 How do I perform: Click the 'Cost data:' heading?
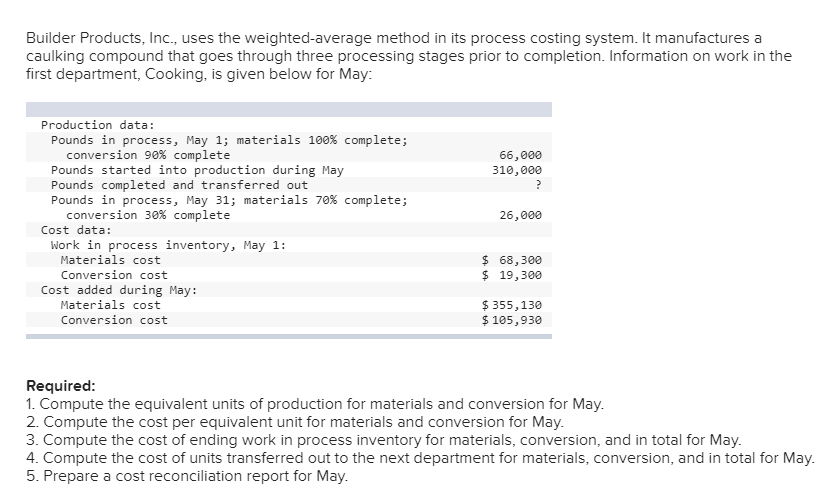click(76, 230)
